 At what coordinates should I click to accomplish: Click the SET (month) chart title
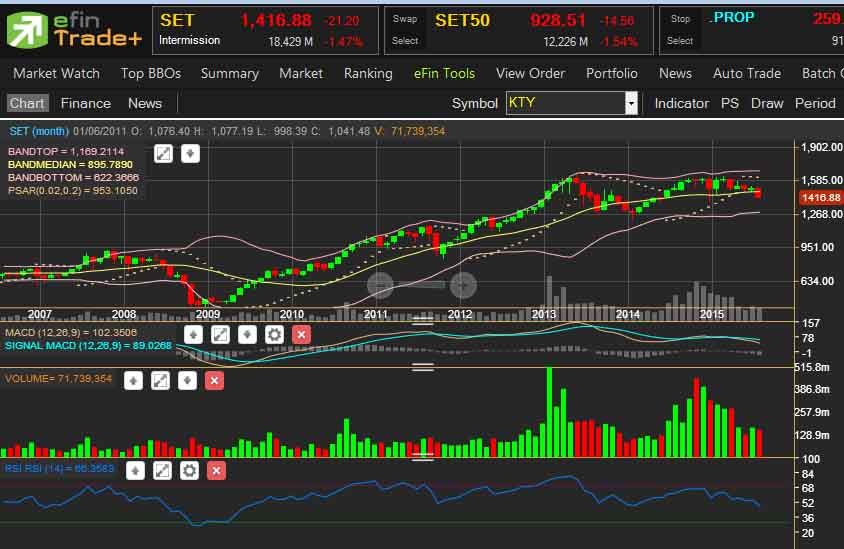39,131
